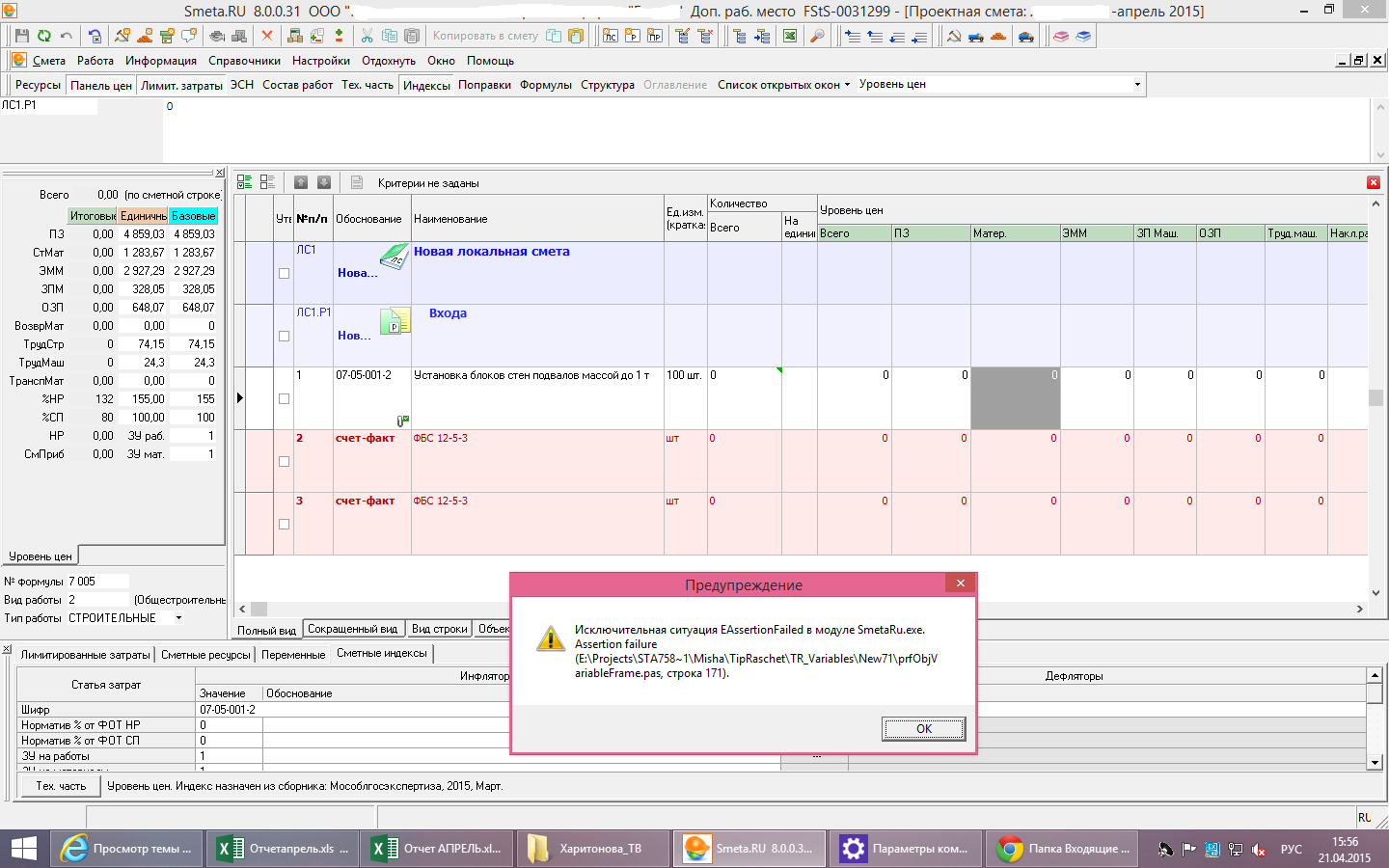Viewport: 1389px width, 868px height.
Task: Tick the checkbox in the ЛС1.Р1 row
Action: (x=284, y=337)
